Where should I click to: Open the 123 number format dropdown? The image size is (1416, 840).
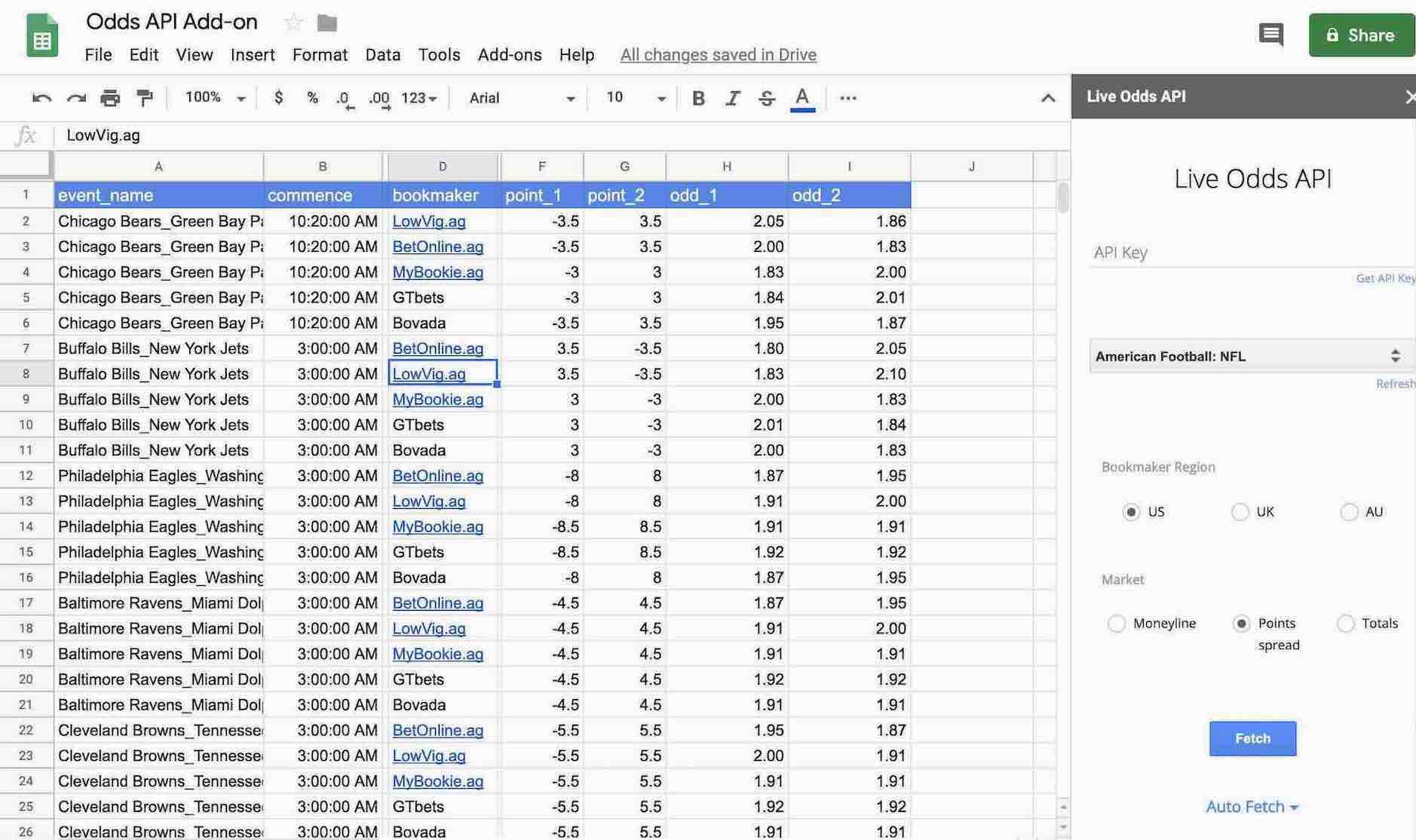[x=419, y=98]
